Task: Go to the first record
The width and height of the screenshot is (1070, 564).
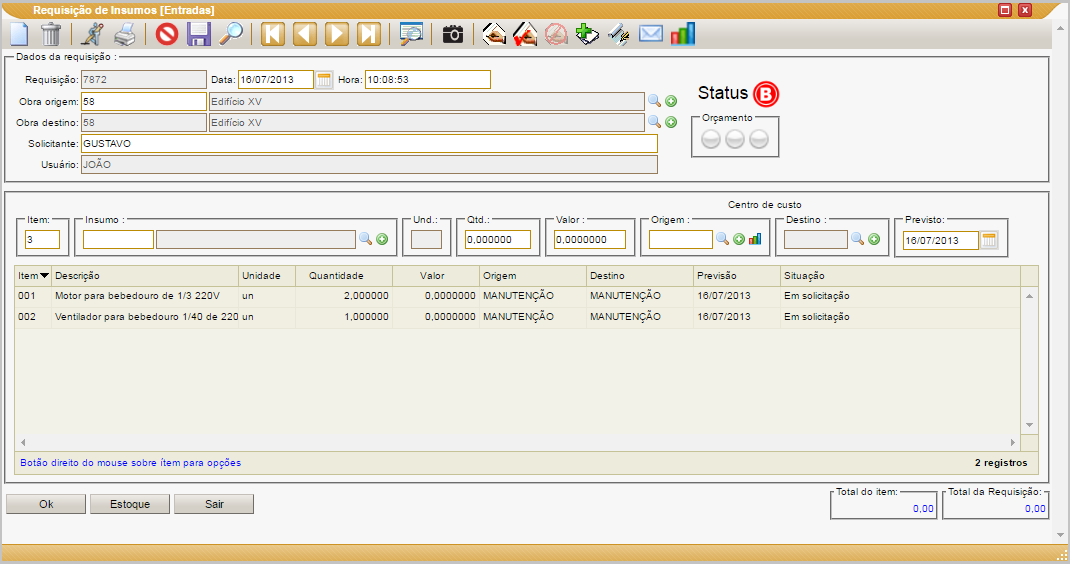Action: coord(273,33)
